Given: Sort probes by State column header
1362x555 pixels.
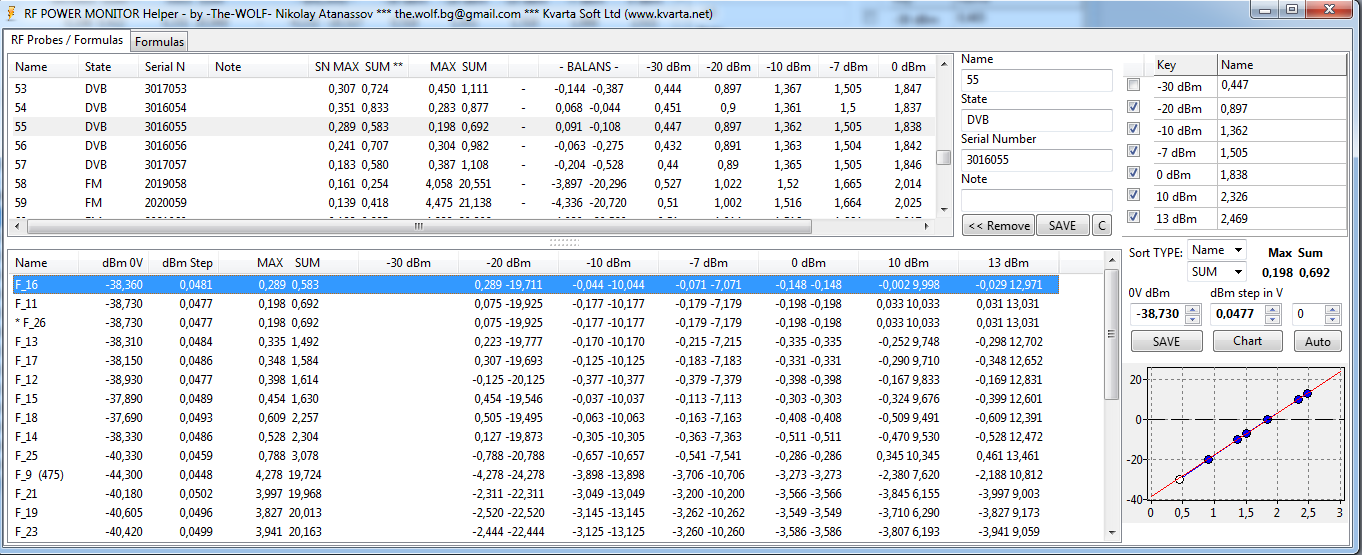Looking at the screenshot, I should 98,67.
